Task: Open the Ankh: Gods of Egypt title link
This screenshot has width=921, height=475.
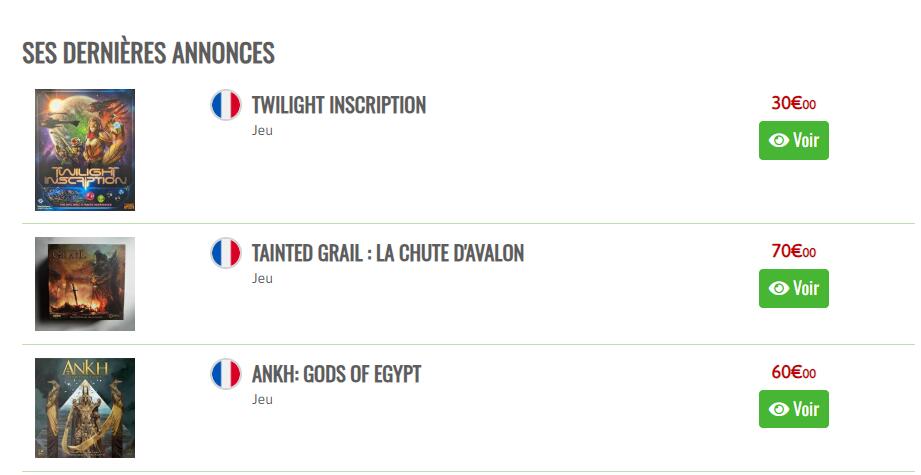Action: click(x=337, y=374)
